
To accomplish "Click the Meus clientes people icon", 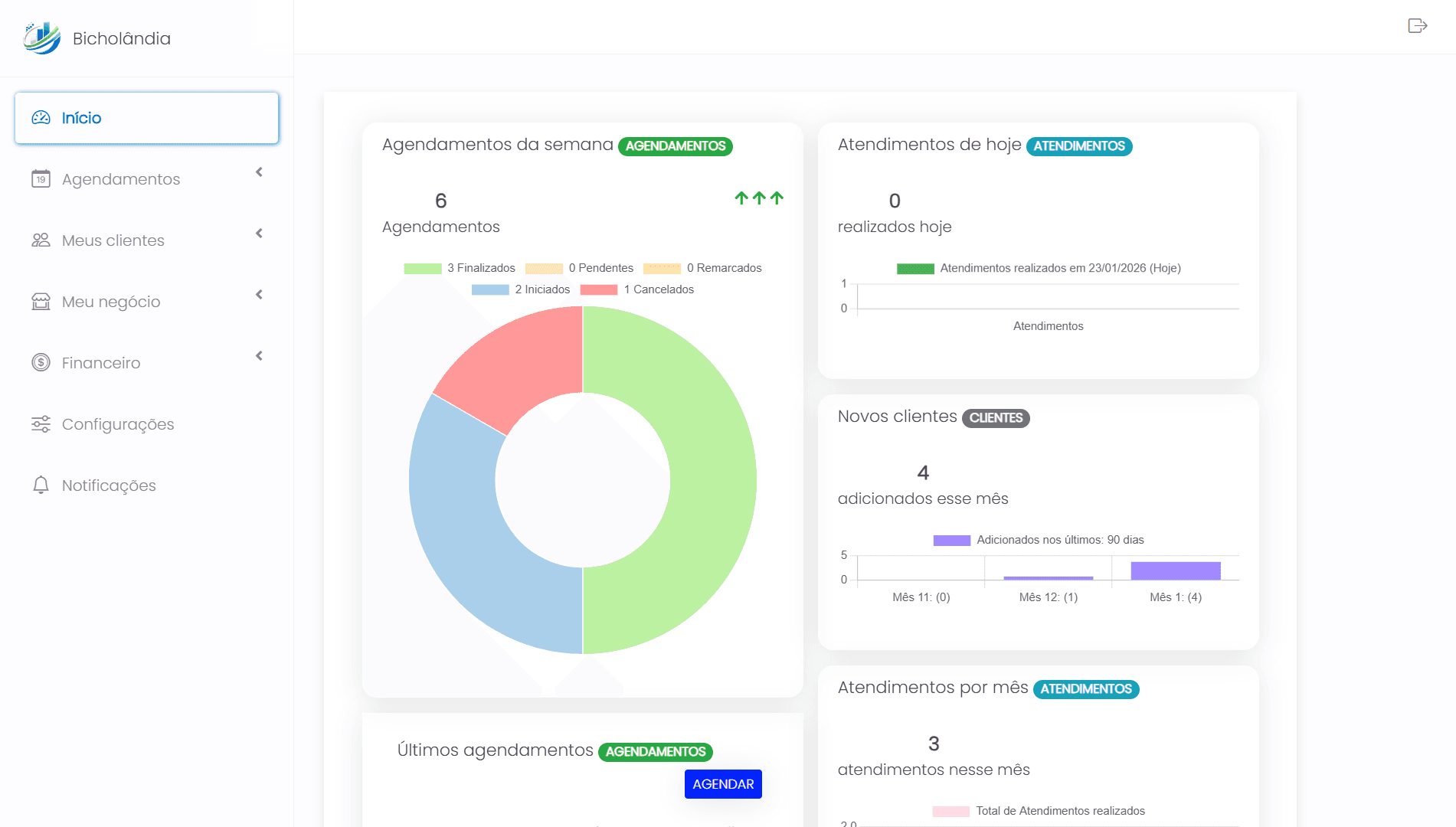I will 41,240.
